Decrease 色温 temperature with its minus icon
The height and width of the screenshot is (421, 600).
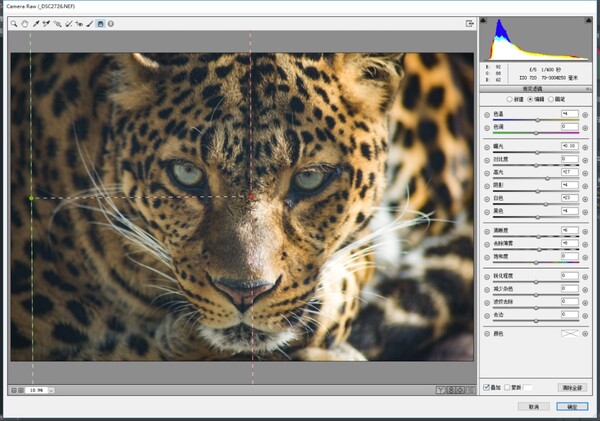pyautogui.click(x=487, y=115)
